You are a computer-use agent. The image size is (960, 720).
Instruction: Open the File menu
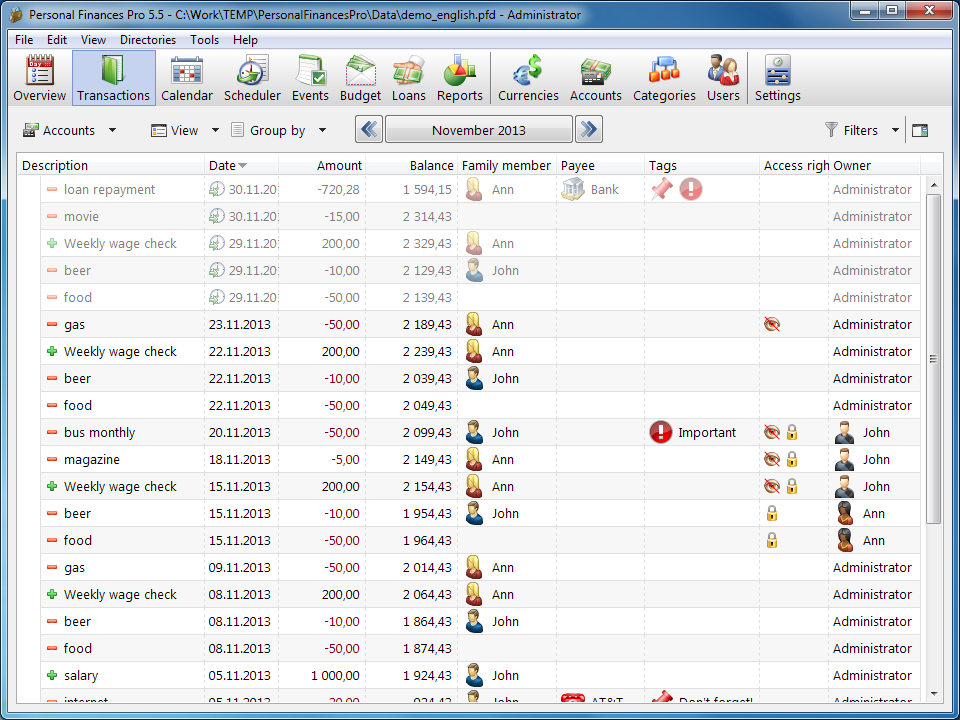tap(24, 40)
